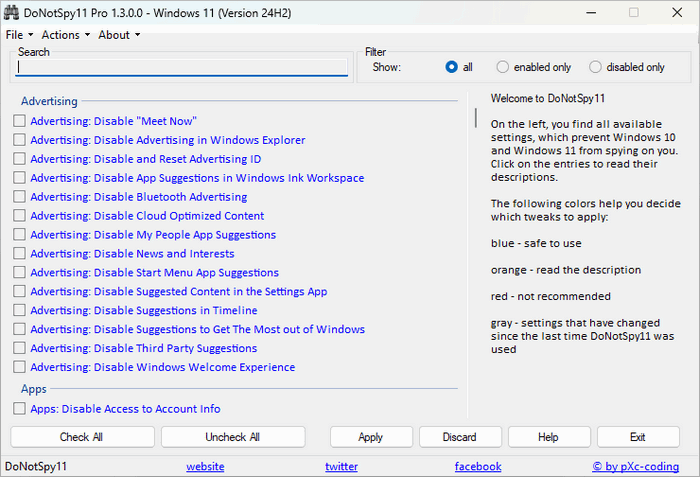Show enabled only settings
The image size is (700, 477).
click(504, 67)
